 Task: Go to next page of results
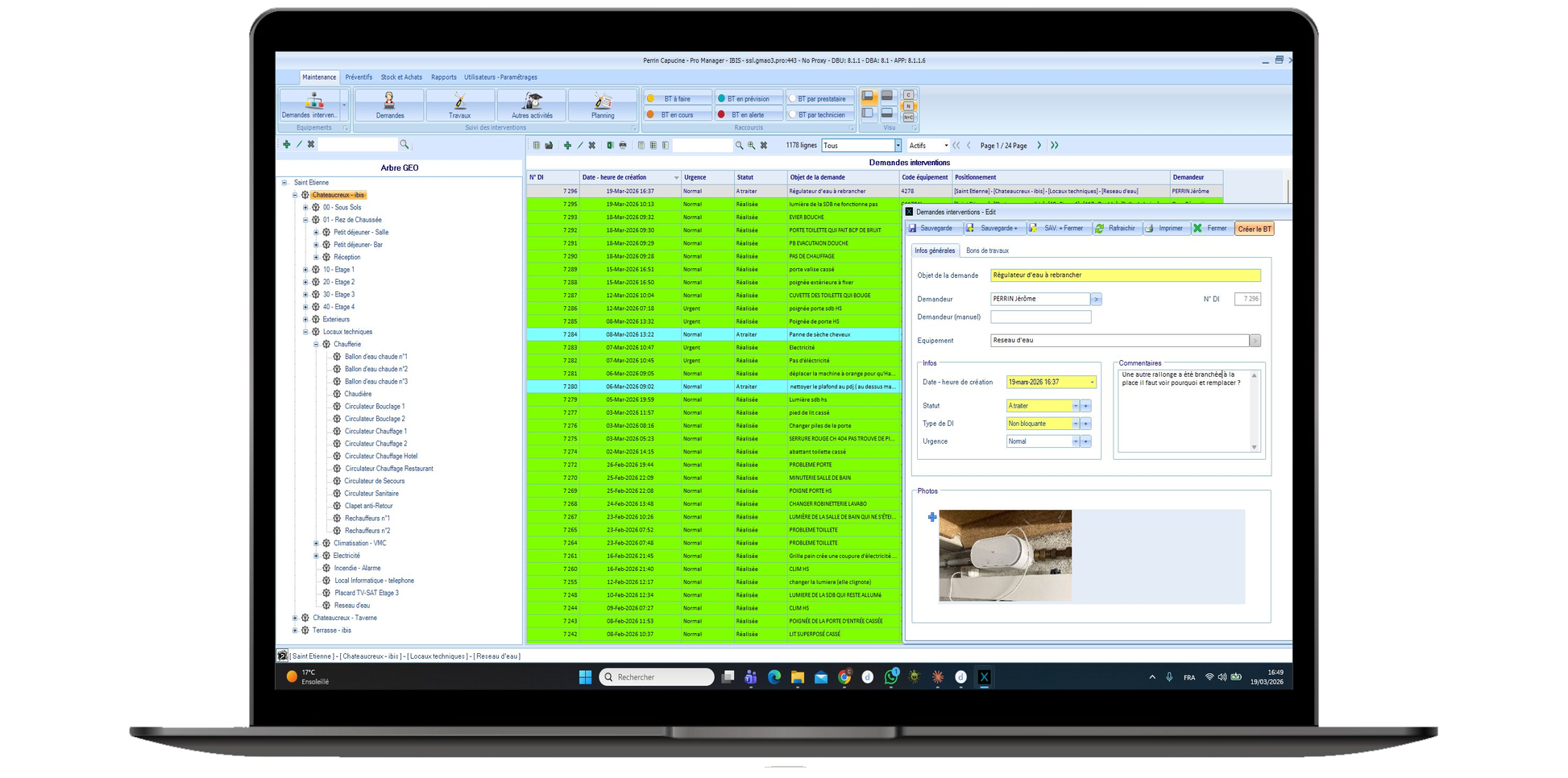pos(1039,146)
